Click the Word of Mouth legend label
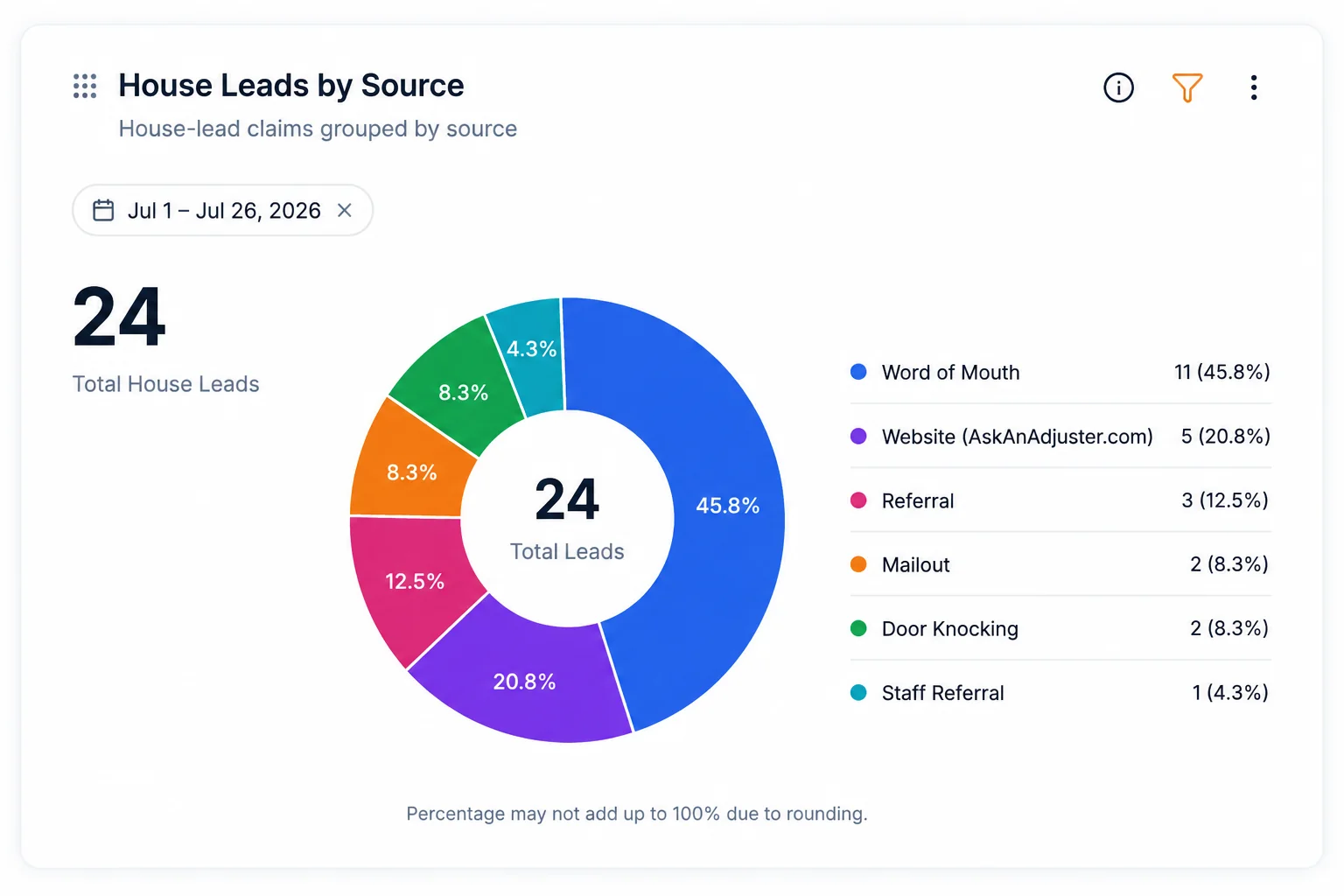1344x896 pixels. [950, 372]
